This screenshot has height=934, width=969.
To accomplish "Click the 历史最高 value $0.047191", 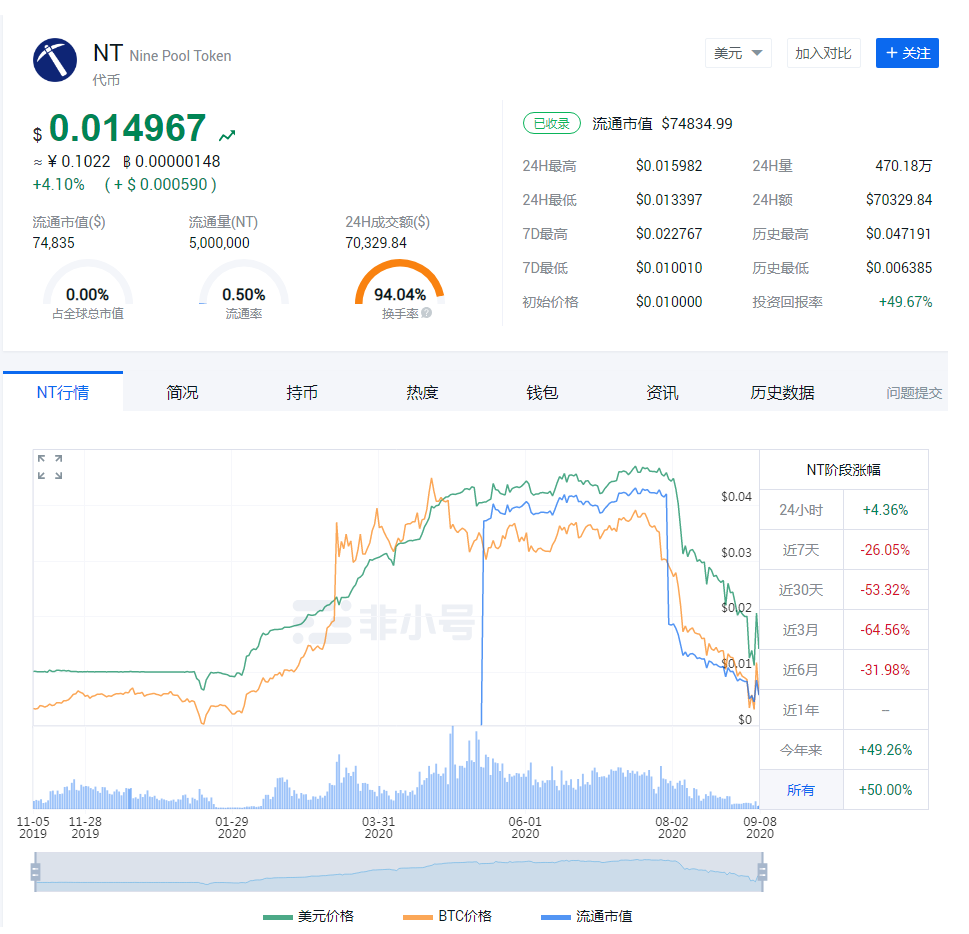I will pos(899,234).
